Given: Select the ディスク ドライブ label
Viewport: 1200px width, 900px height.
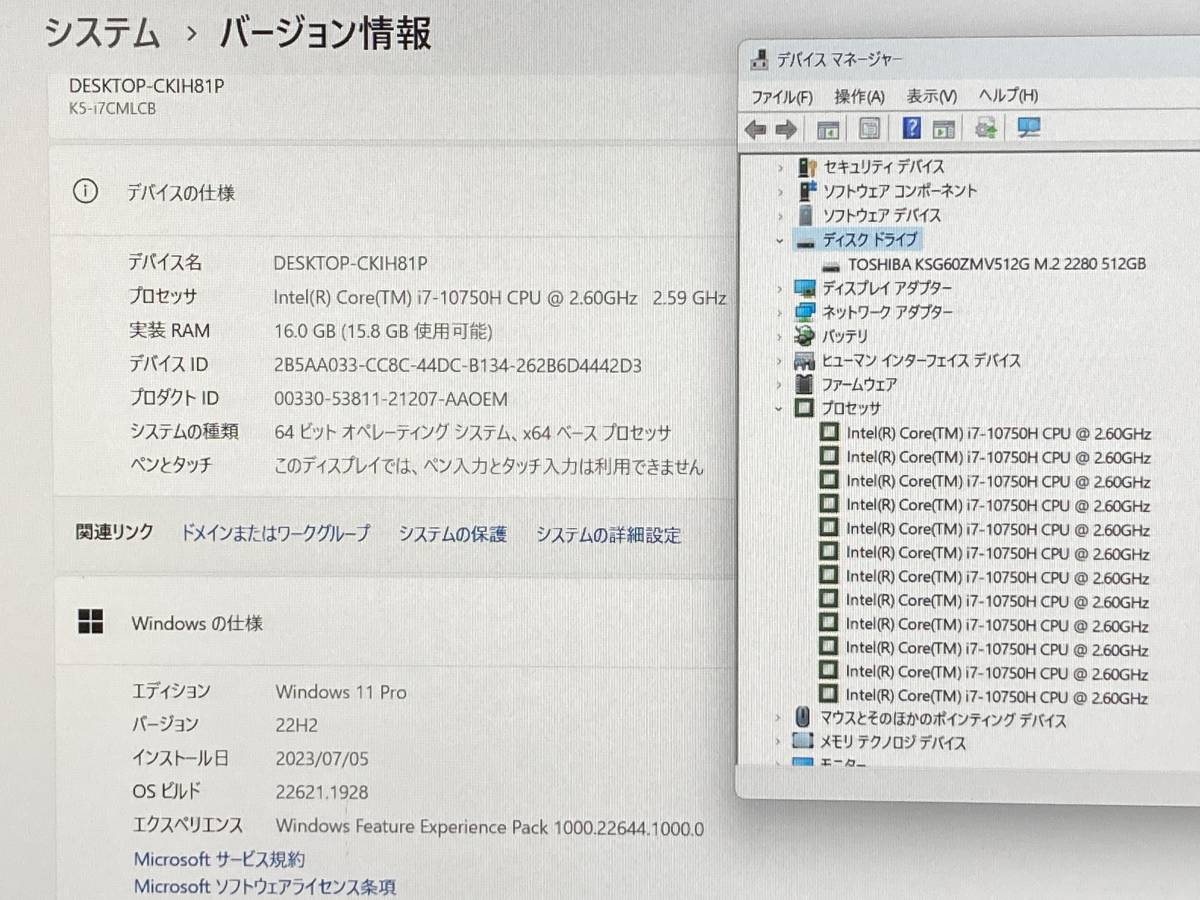Looking at the screenshot, I should [870, 240].
